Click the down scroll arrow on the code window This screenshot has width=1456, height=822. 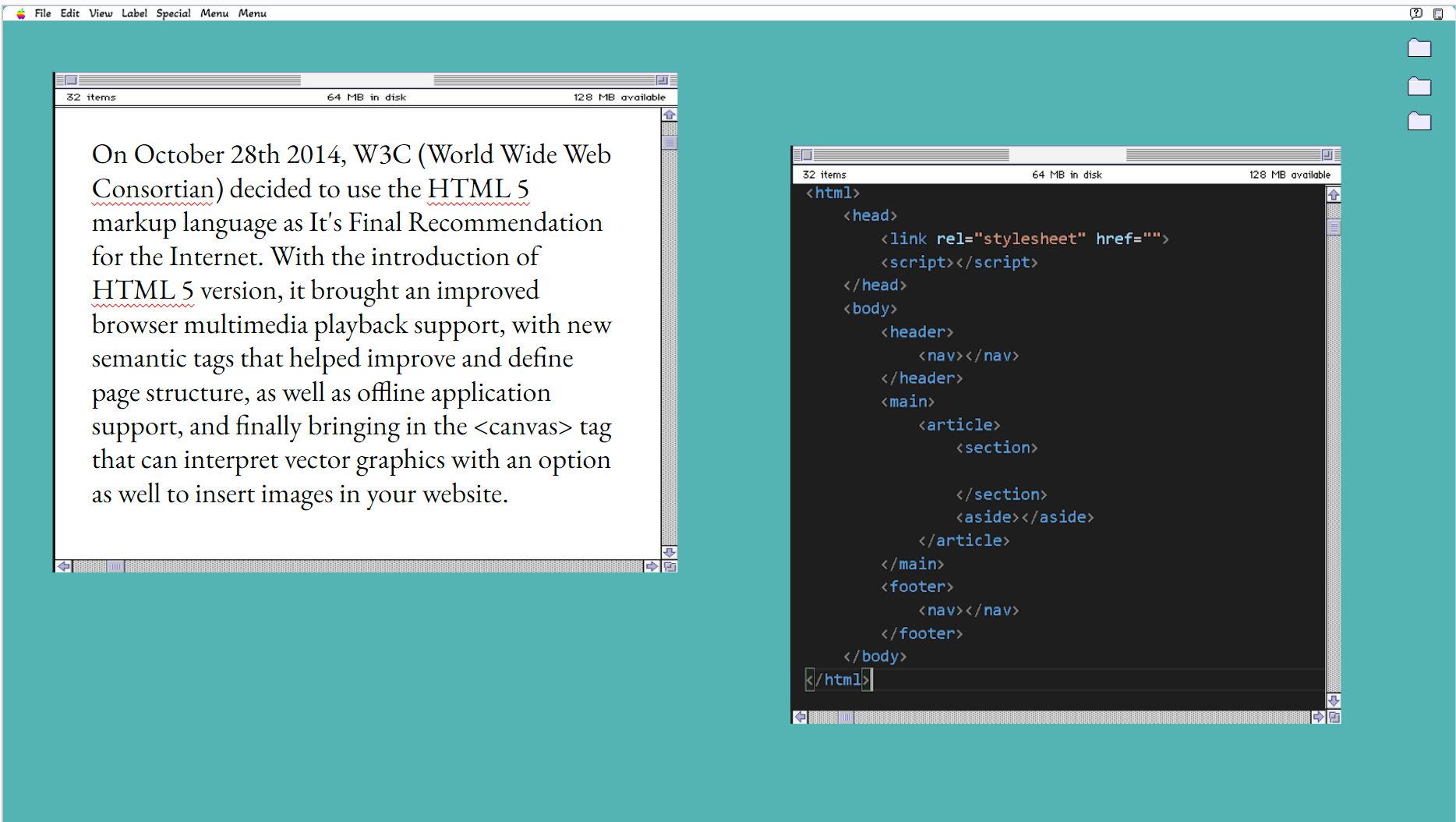(1334, 700)
